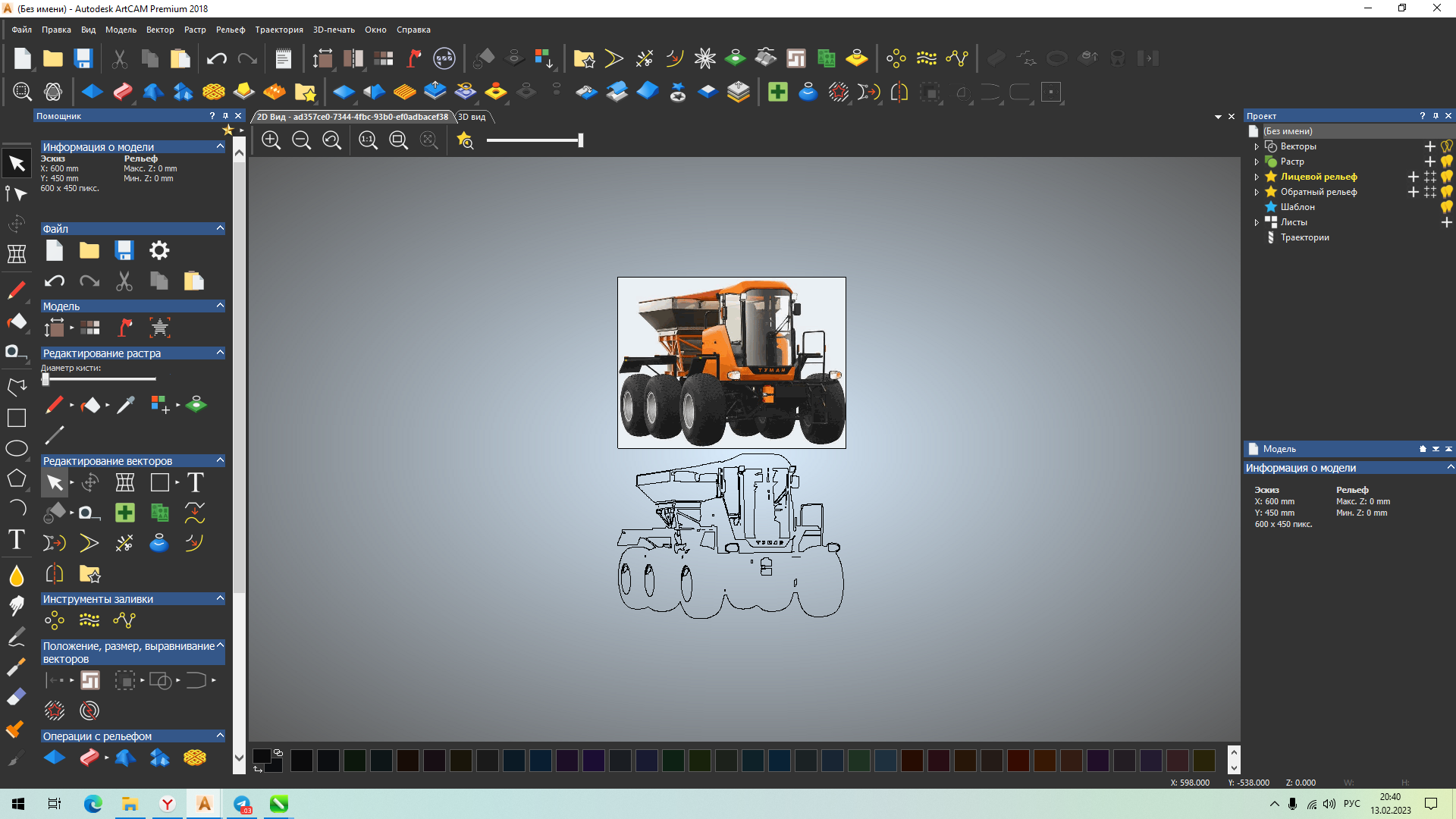Click Zoom Out magnifier in 2D view
The image size is (1456, 819).
[302, 140]
